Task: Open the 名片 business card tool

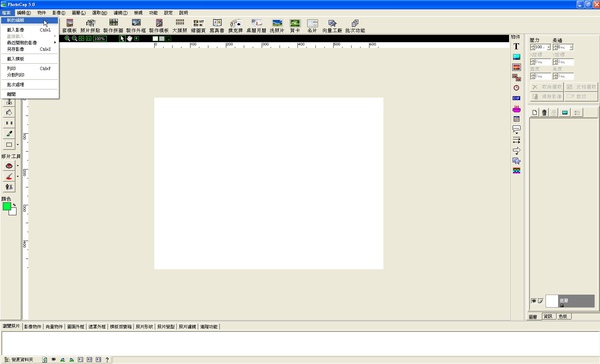Action: [x=312, y=26]
